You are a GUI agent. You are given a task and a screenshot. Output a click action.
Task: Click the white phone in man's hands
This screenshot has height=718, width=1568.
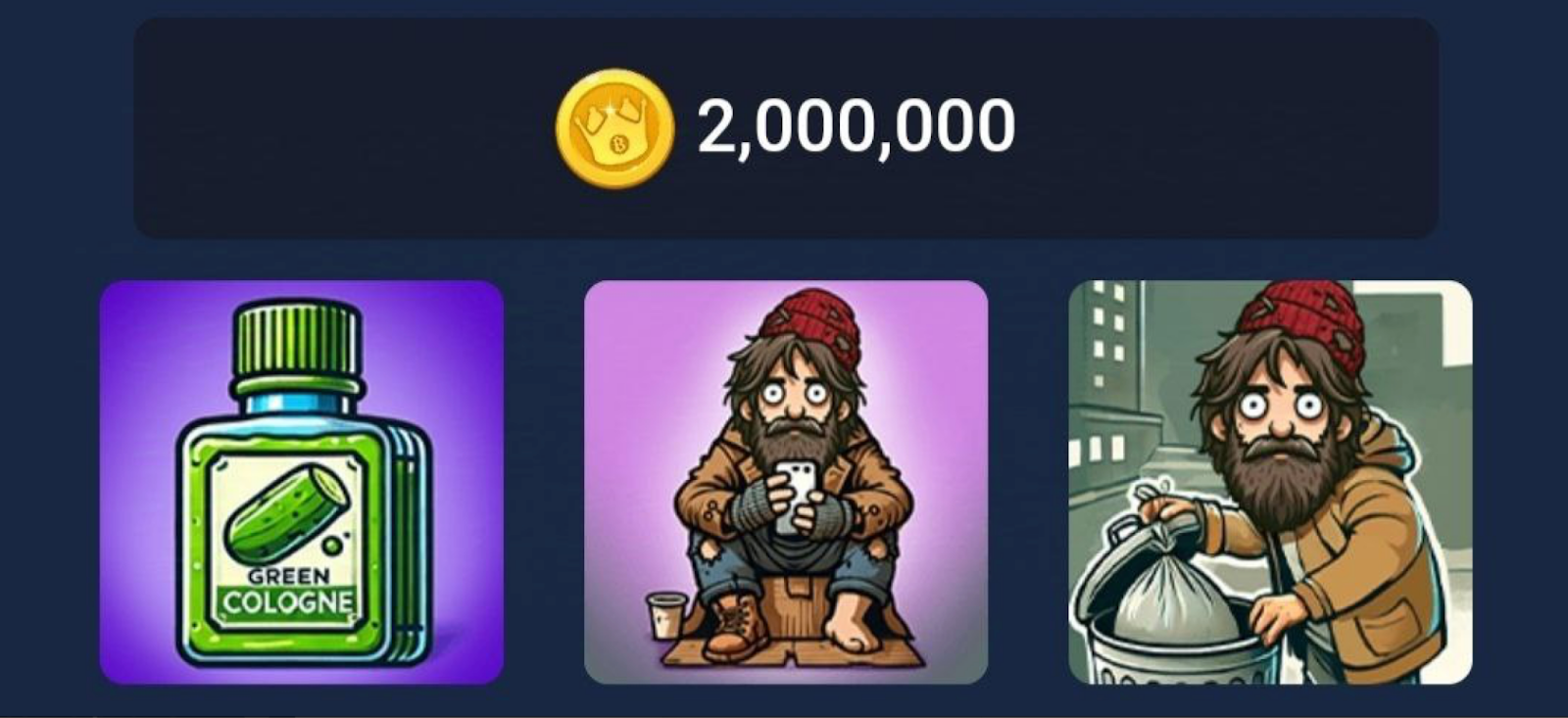coord(797,497)
